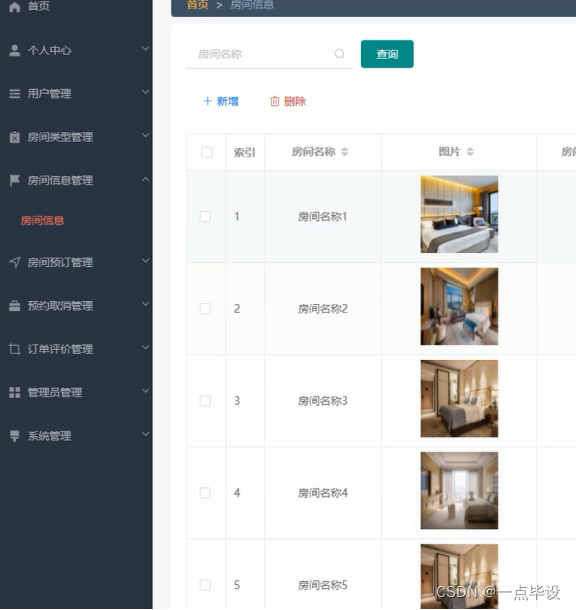Collapse 房间信息管理 with its up chevron
Viewport: 576px width, 610px height.
coord(145,179)
